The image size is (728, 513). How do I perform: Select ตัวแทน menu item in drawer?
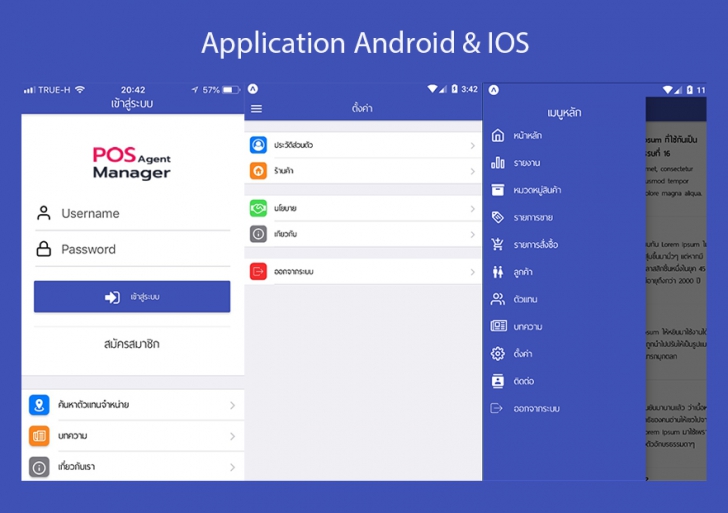[x=564, y=299]
